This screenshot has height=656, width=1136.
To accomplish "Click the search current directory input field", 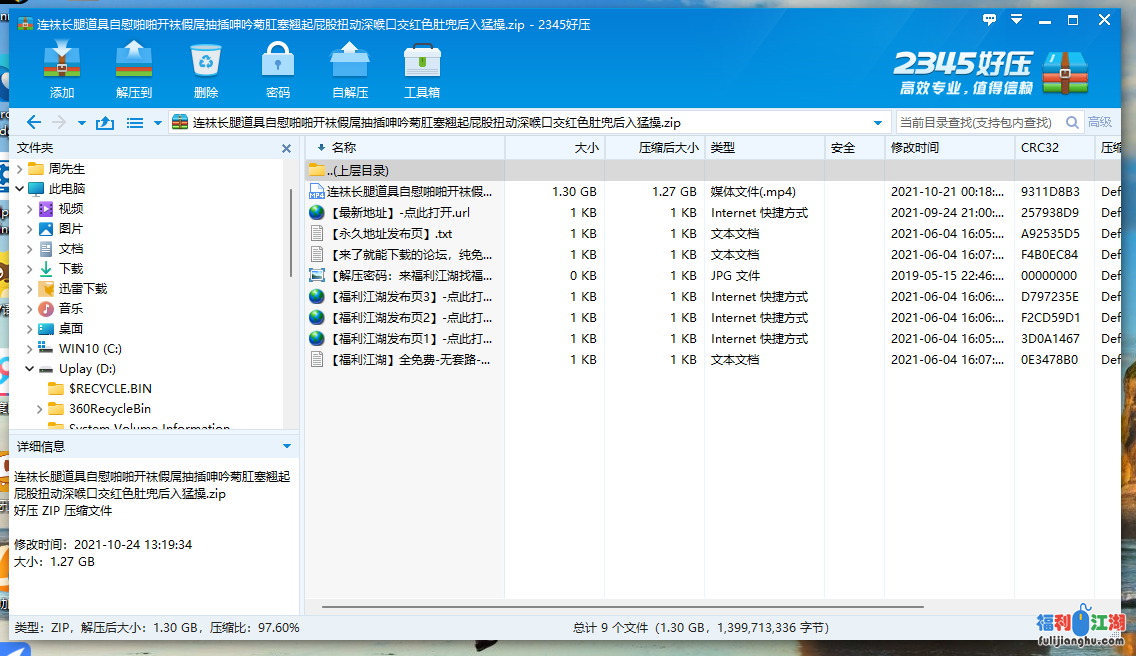I will click(x=975, y=123).
